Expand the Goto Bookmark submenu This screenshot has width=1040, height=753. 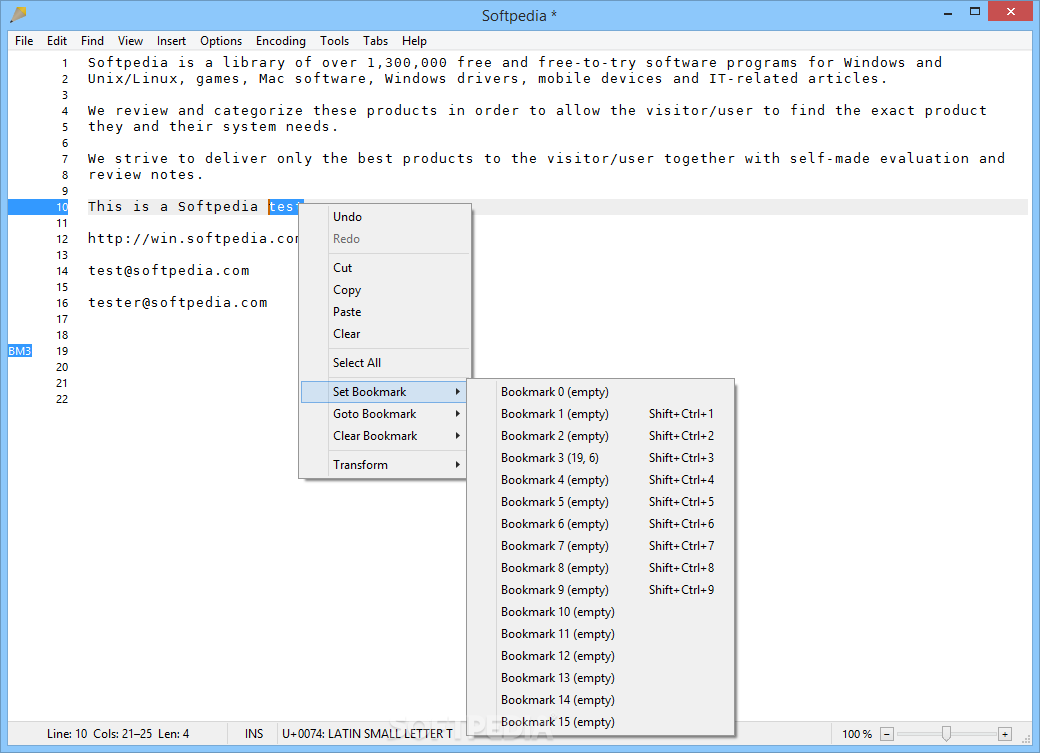[x=385, y=414]
